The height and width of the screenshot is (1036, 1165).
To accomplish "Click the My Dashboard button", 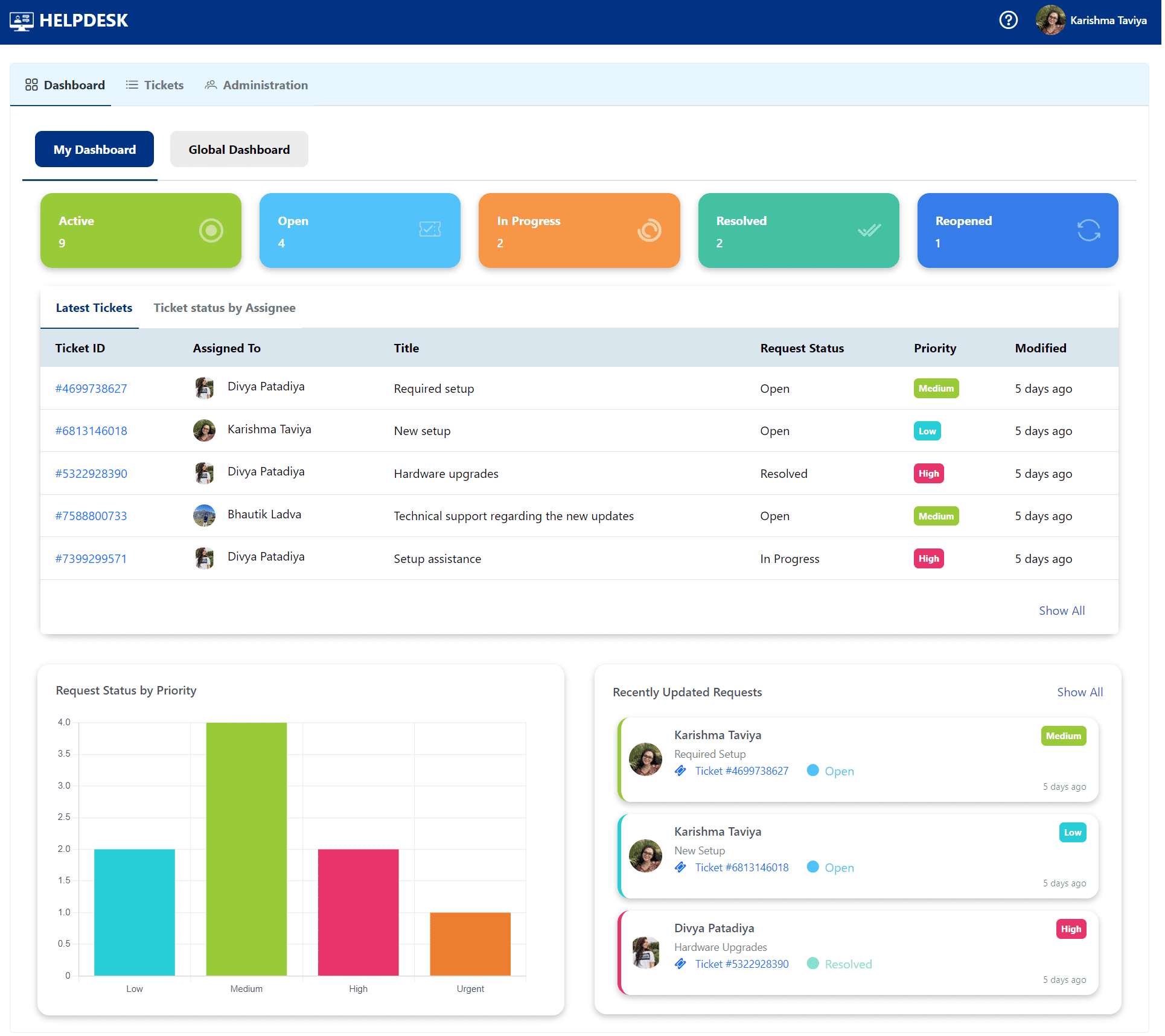I will pos(95,150).
